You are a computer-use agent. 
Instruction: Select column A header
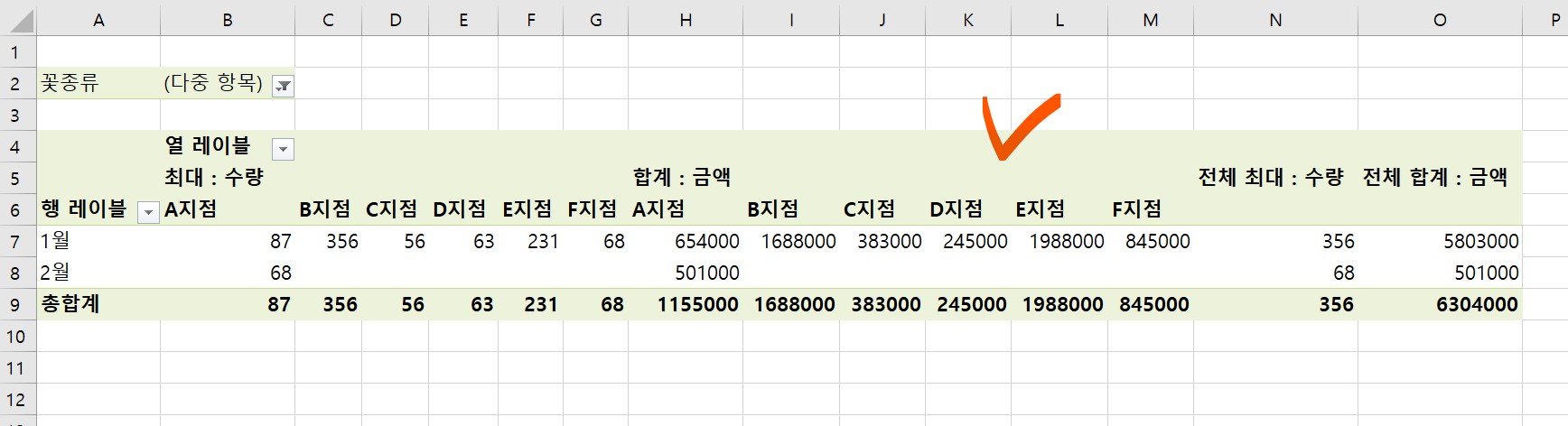click(x=98, y=20)
